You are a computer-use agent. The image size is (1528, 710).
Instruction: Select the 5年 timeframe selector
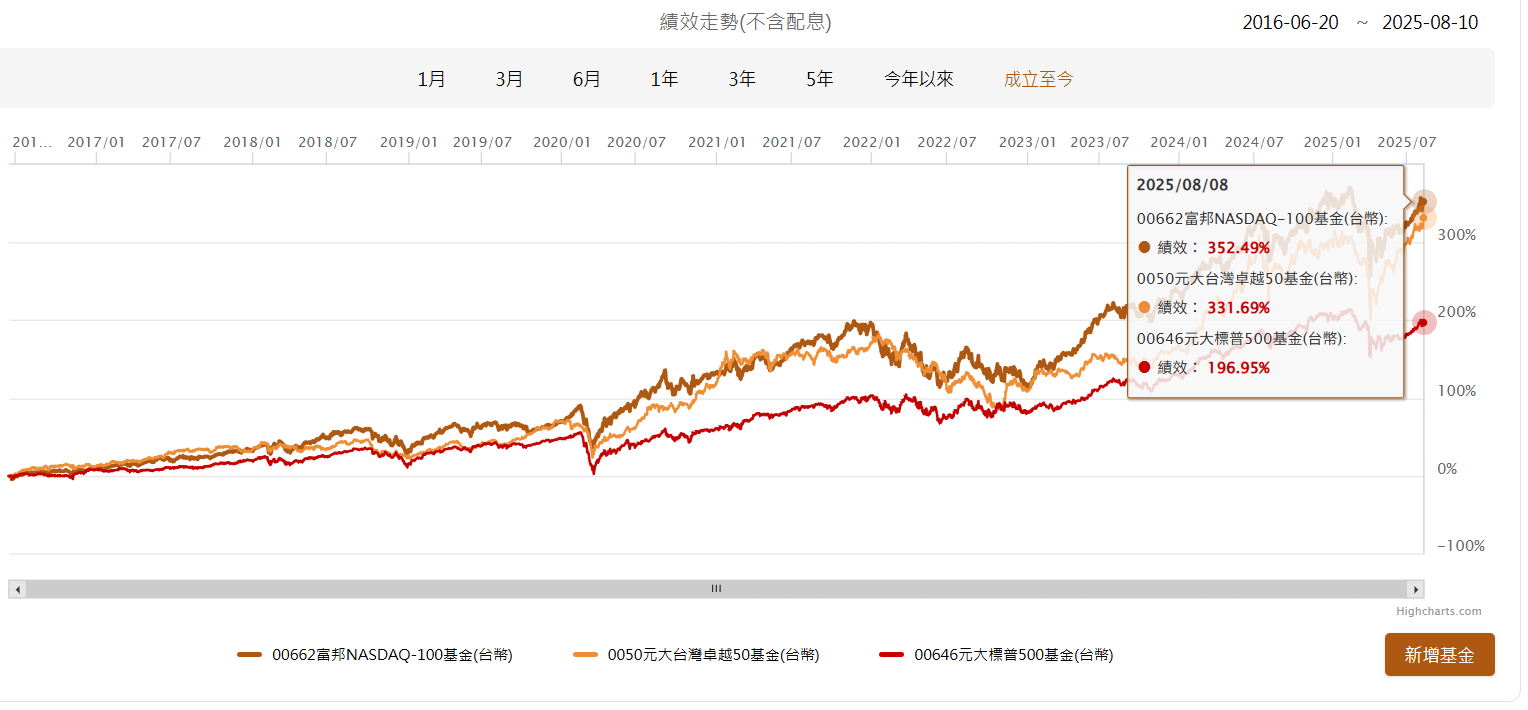coord(818,78)
